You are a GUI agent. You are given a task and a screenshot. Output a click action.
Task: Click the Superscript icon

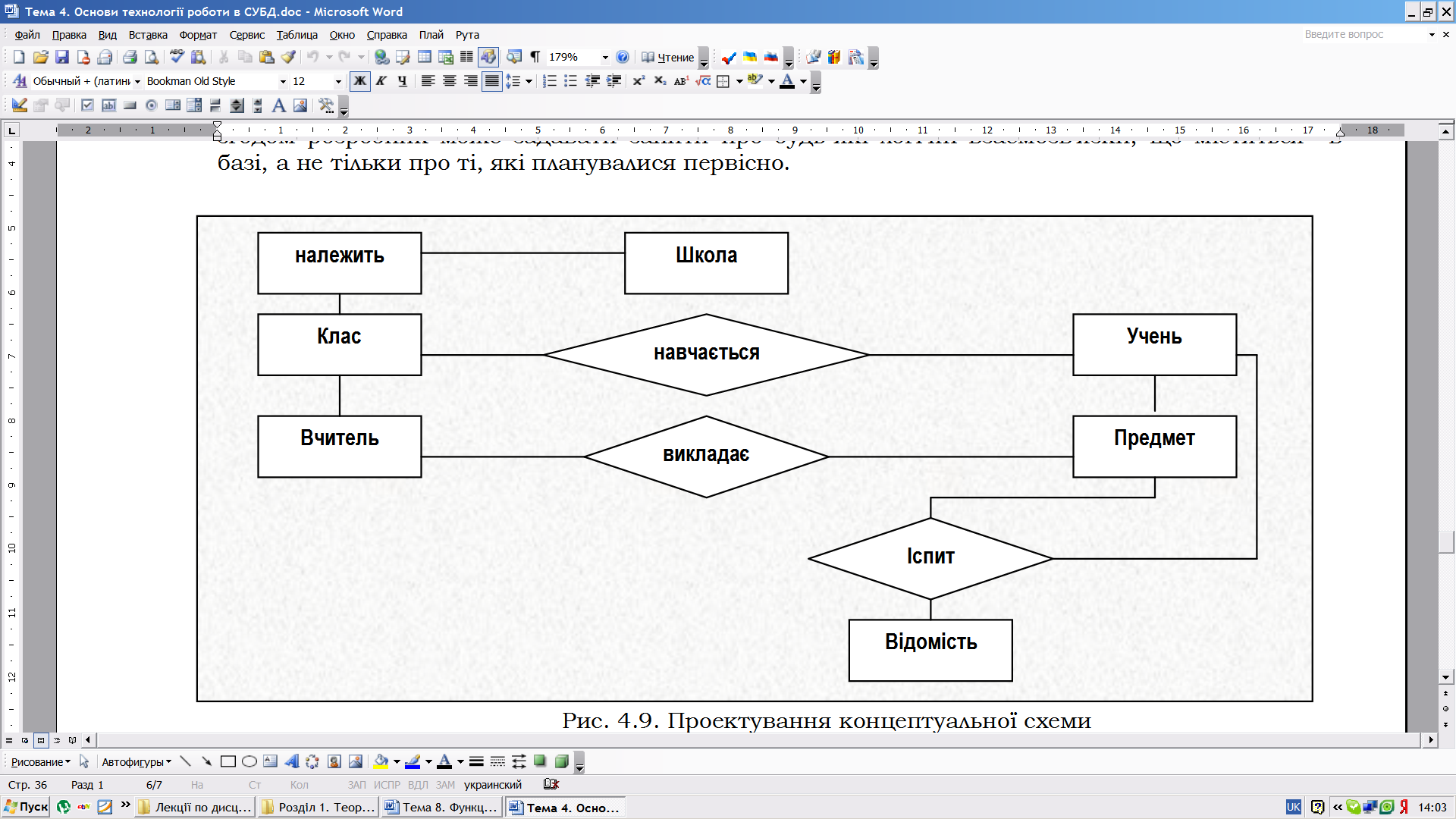[639, 81]
